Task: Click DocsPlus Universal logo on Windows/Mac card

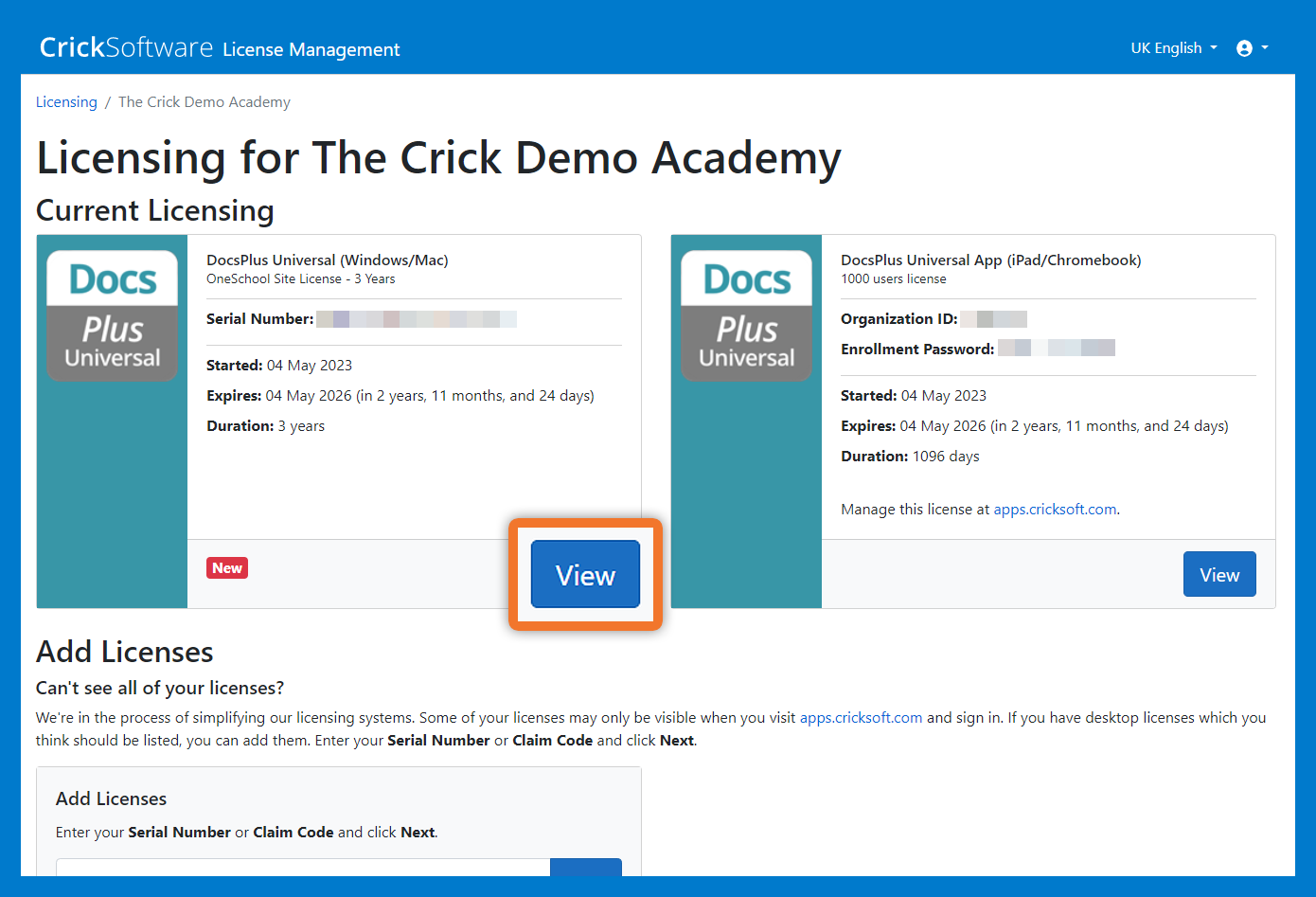Action: [x=112, y=316]
